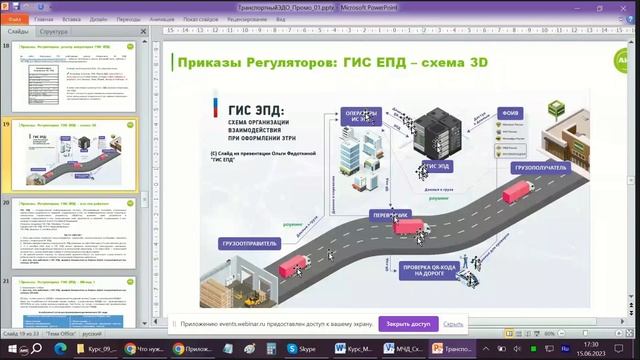Viewport: 640px width, 360px height.
Task: Switch to Normal view in status bar
Action: 509,333
